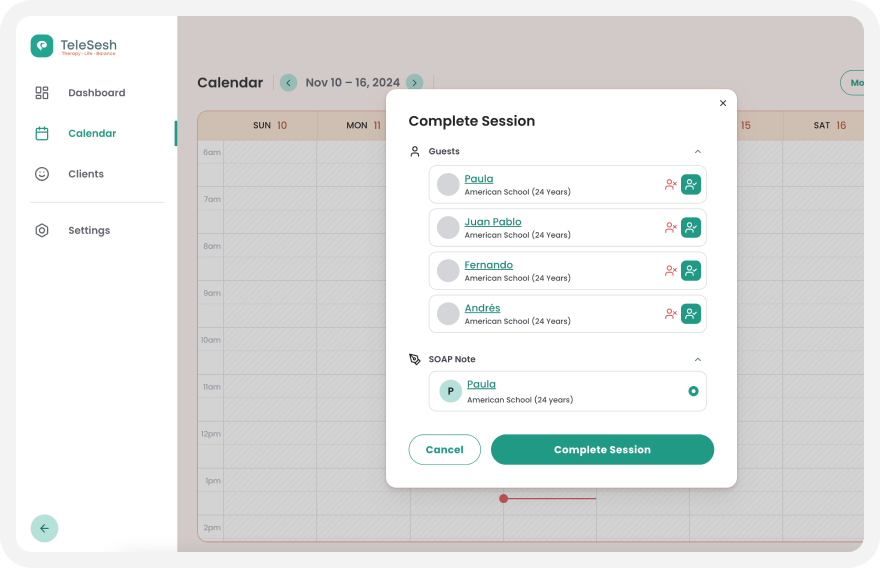Mark Juan Pablo as present
This screenshot has height=568, width=880.
coord(691,228)
